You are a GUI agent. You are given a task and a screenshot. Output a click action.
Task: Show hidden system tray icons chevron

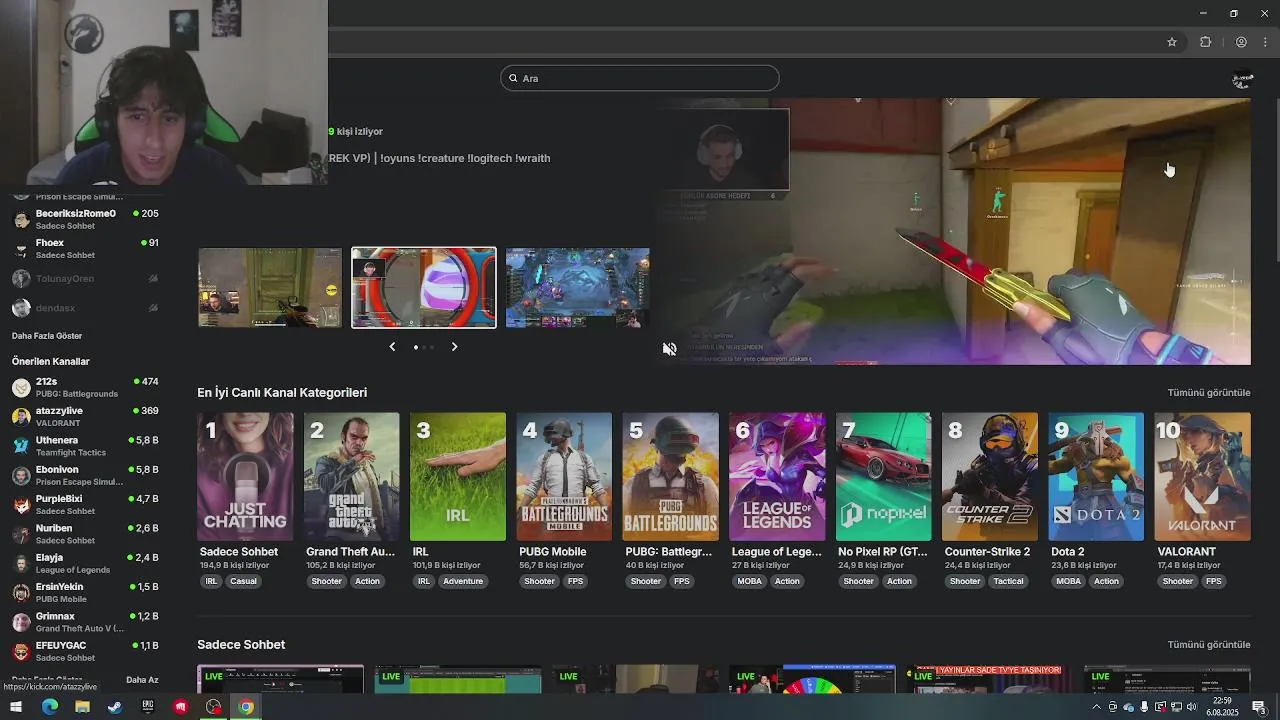click(1096, 707)
